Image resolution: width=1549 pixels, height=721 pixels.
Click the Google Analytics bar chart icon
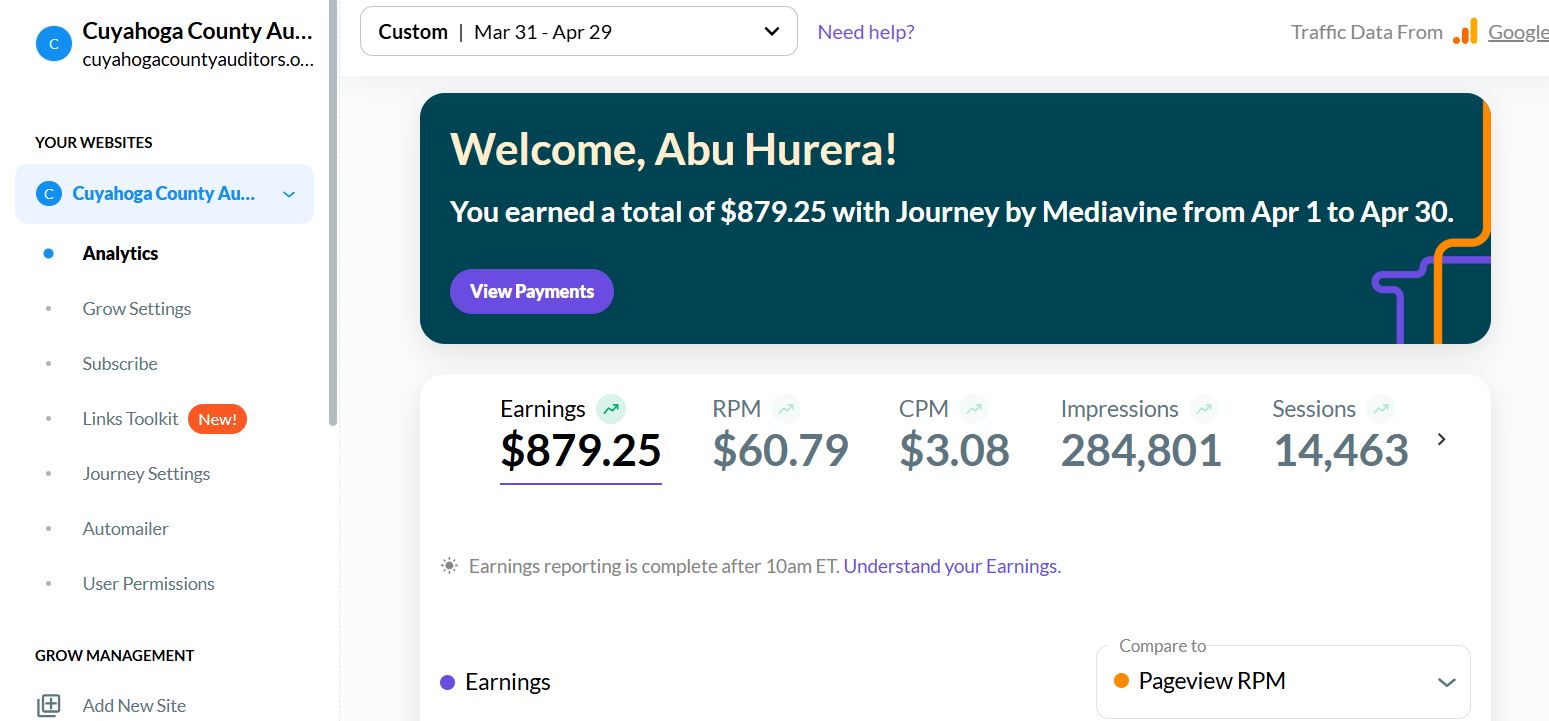(x=1465, y=32)
